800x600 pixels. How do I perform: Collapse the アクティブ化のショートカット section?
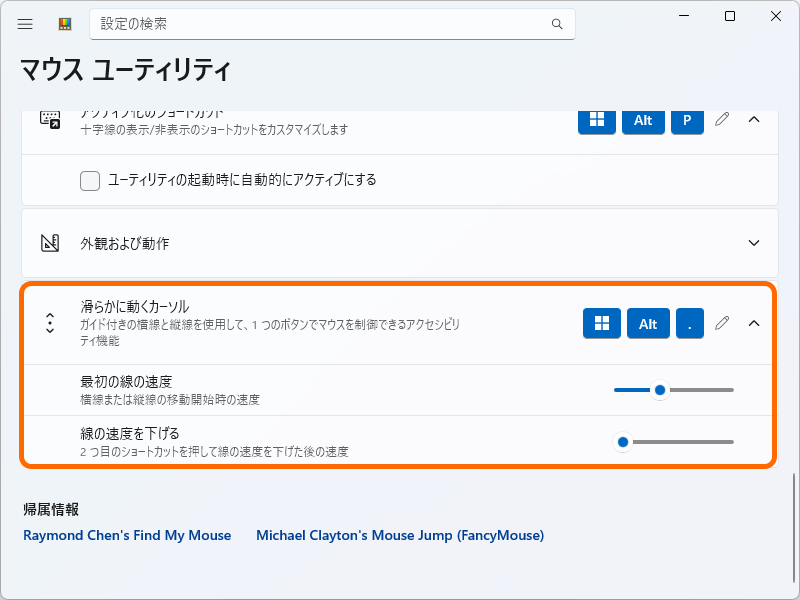[x=754, y=119]
